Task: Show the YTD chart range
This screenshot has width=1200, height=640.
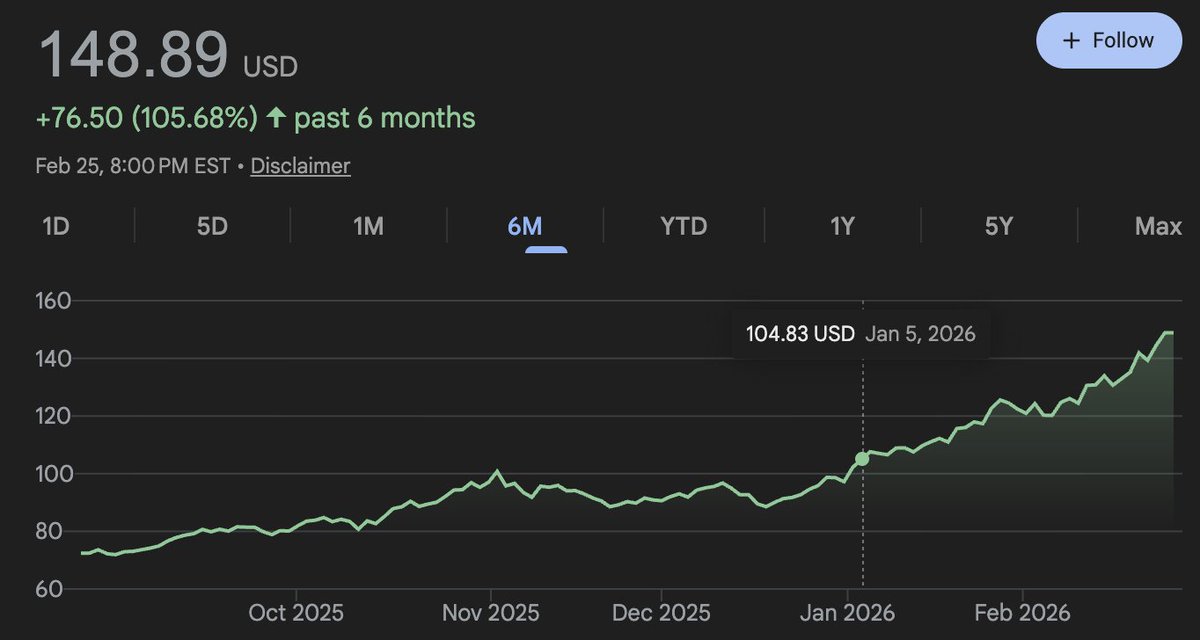Action: tap(683, 227)
